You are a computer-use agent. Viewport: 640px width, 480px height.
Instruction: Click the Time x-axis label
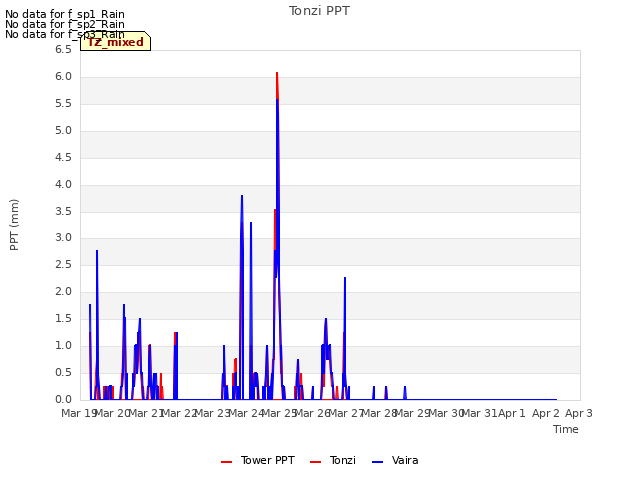(x=566, y=429)
